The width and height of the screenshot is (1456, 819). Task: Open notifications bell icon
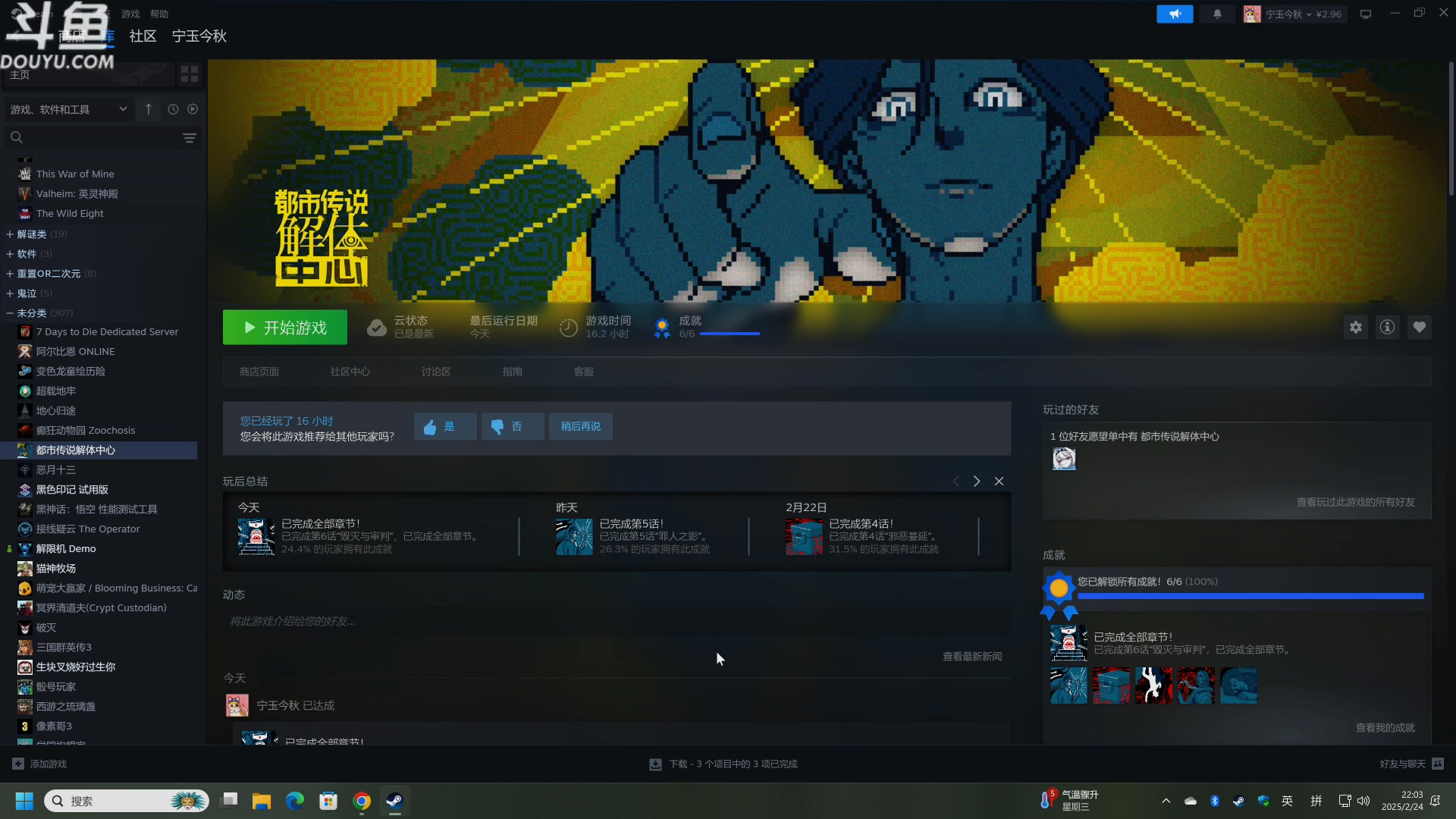click(1217, 14)
